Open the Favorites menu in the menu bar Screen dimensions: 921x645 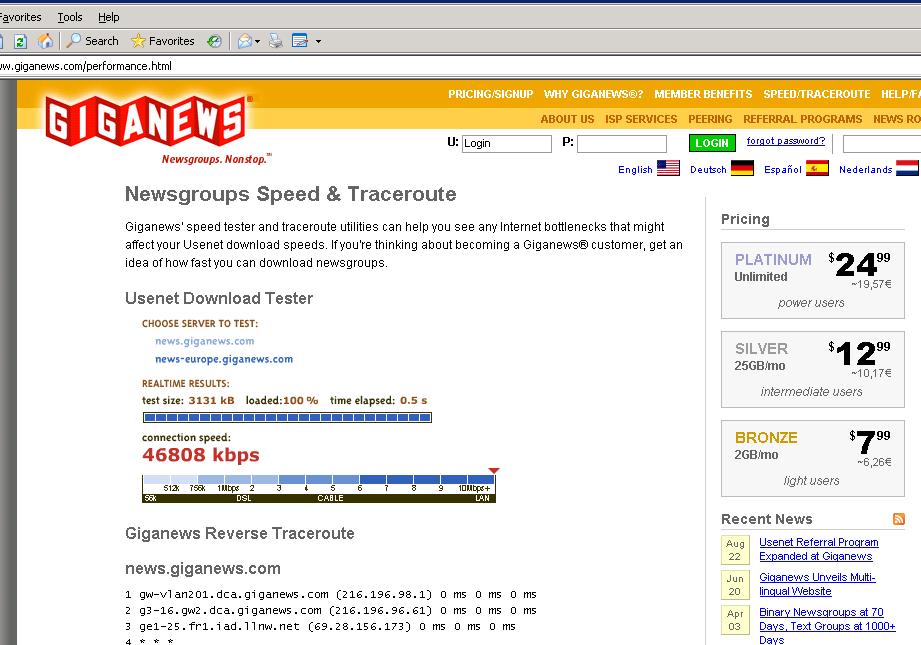[21, 17]
